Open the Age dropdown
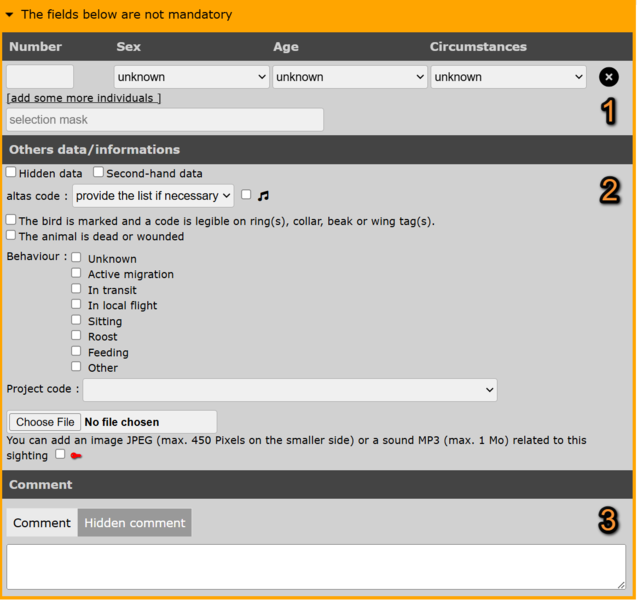Screen dimensions: 637x600 pos(350,77)
